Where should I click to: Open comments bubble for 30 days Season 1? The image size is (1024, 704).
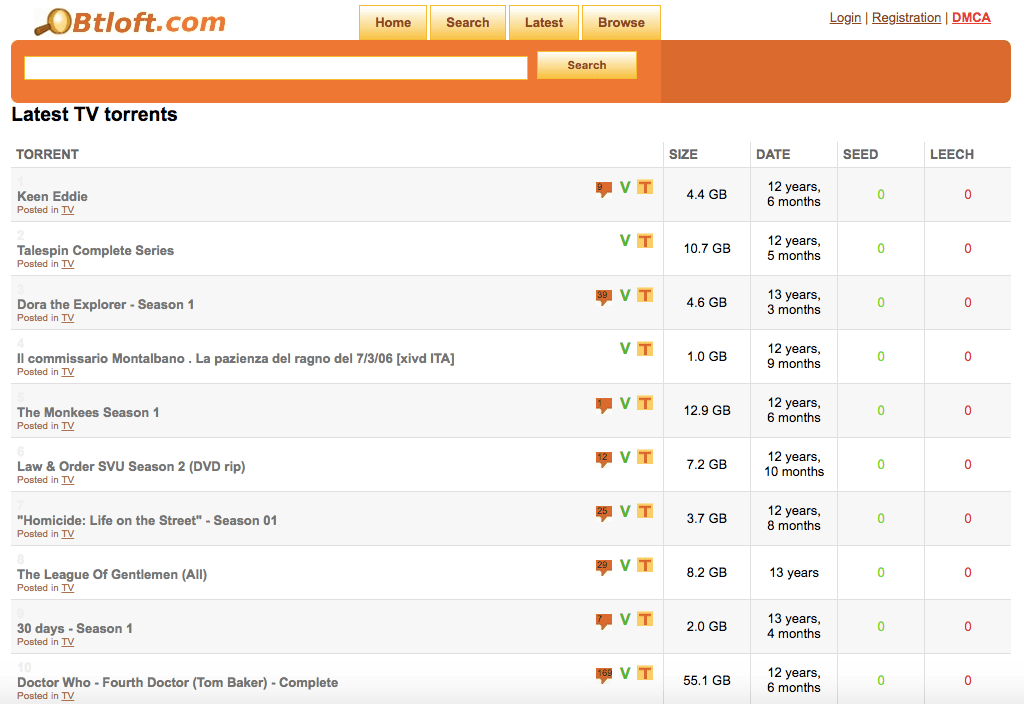click(x=603, y=620)
